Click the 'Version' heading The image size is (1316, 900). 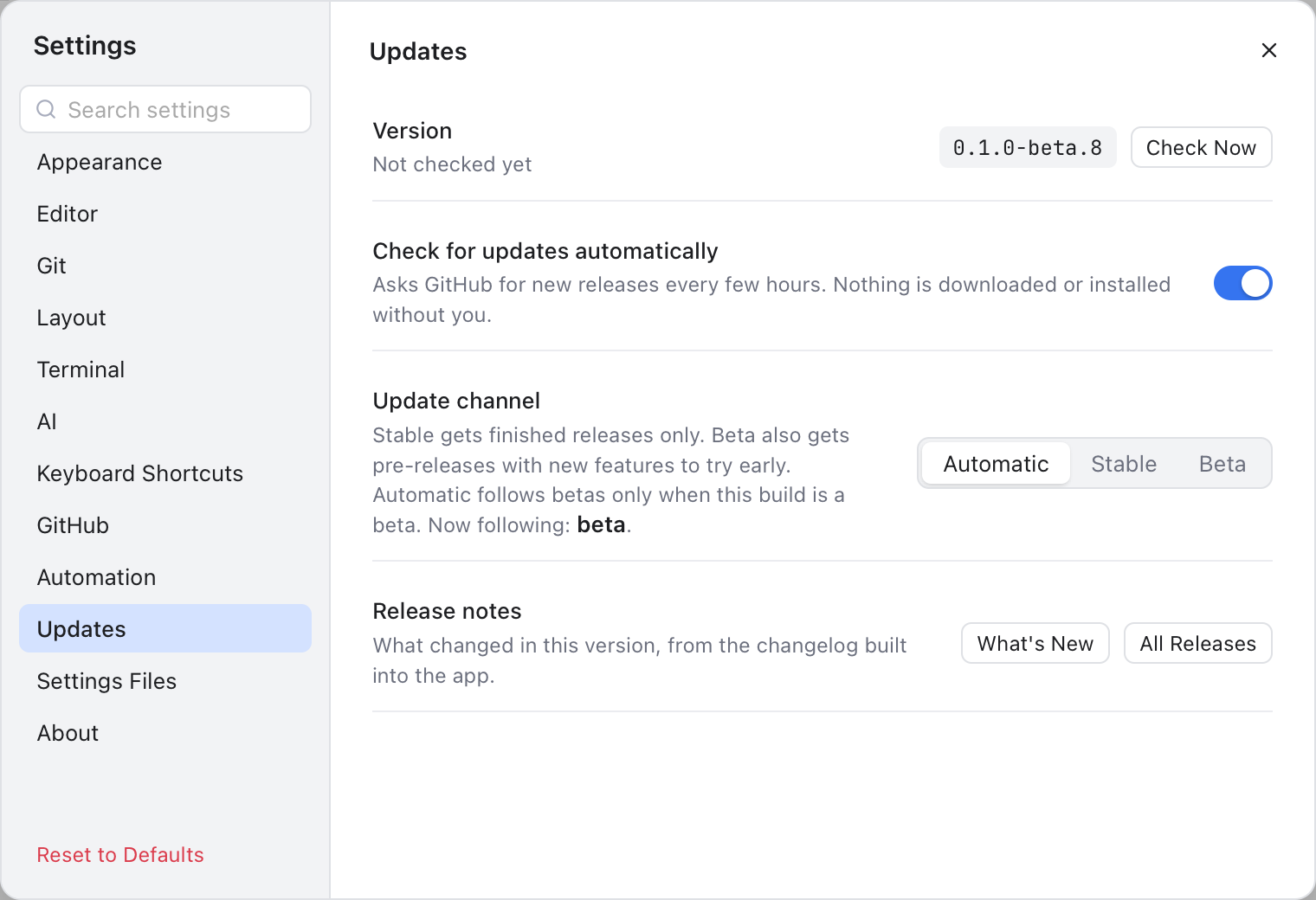[x=412, y=131]
